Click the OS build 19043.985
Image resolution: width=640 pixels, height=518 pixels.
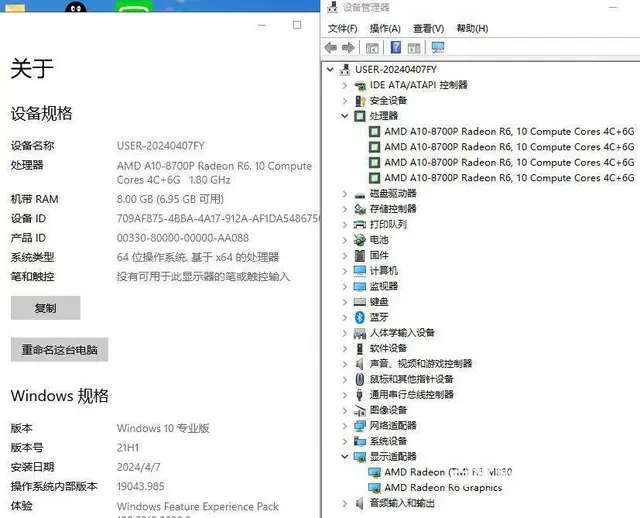pyautogui.click(x=140, y=487)
